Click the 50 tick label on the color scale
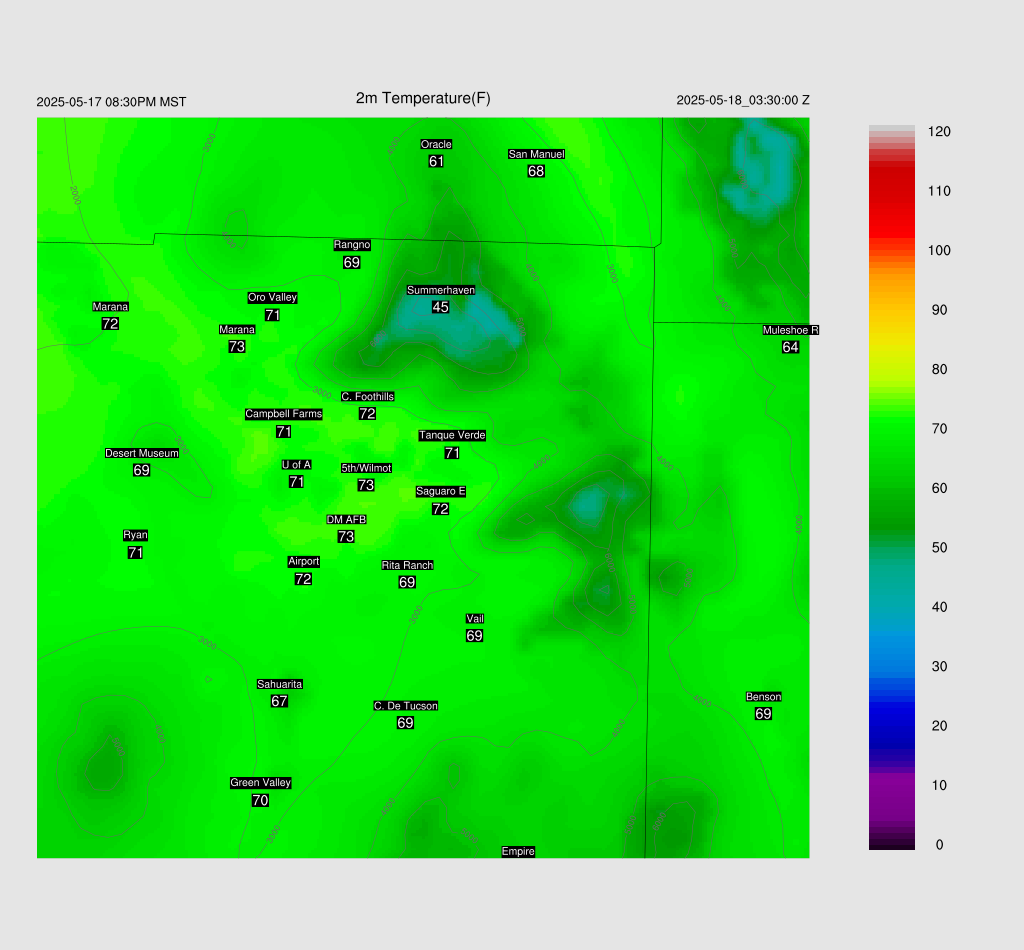The width and height of the screenshot is (1024, 950). point(939,548)
